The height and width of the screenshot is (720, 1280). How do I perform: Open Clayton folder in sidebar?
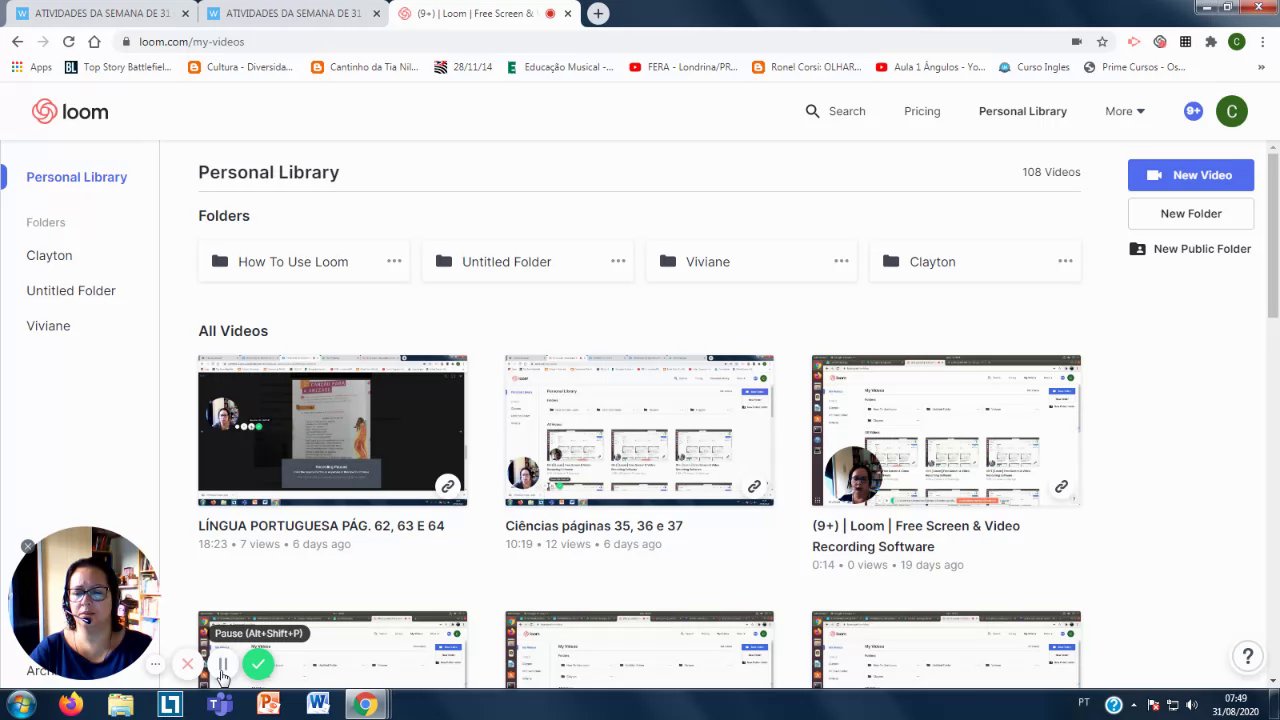coord(49,255)
